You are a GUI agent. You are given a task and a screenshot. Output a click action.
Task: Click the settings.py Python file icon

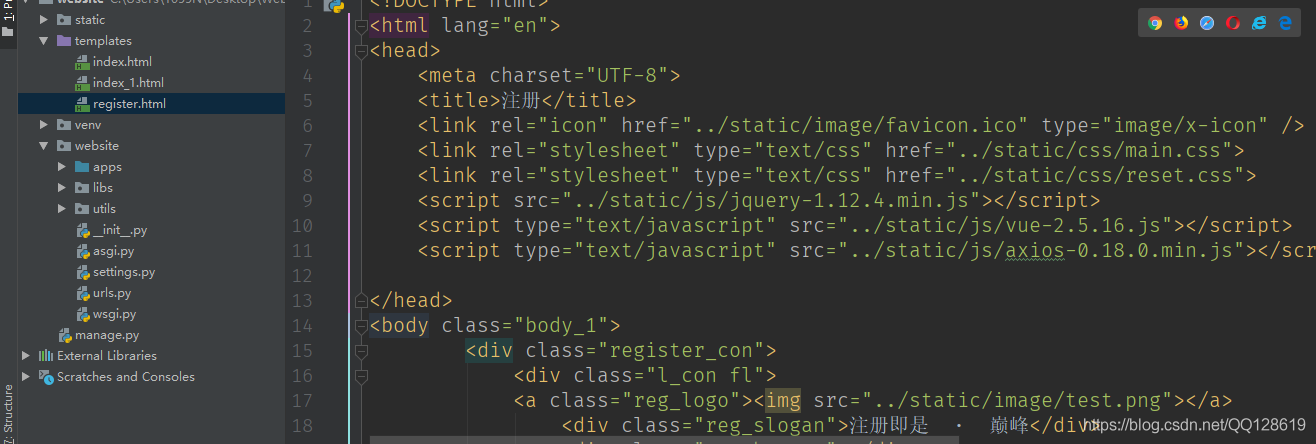[83, 272]
